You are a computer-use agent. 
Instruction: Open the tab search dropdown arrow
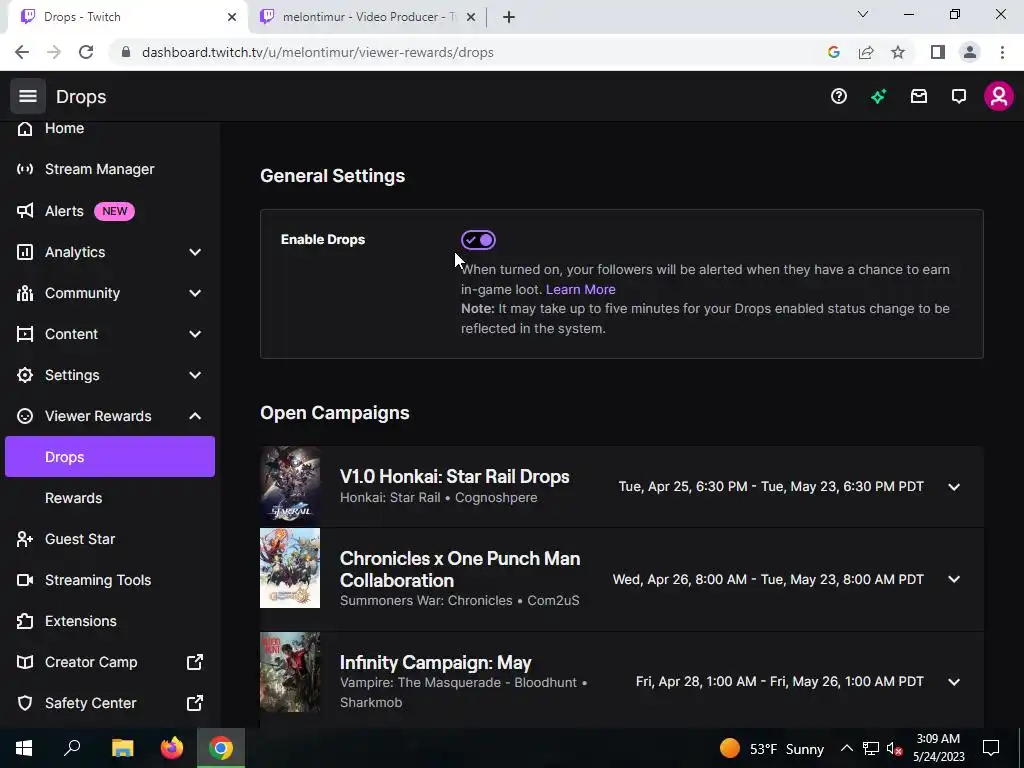pos(863,14)
